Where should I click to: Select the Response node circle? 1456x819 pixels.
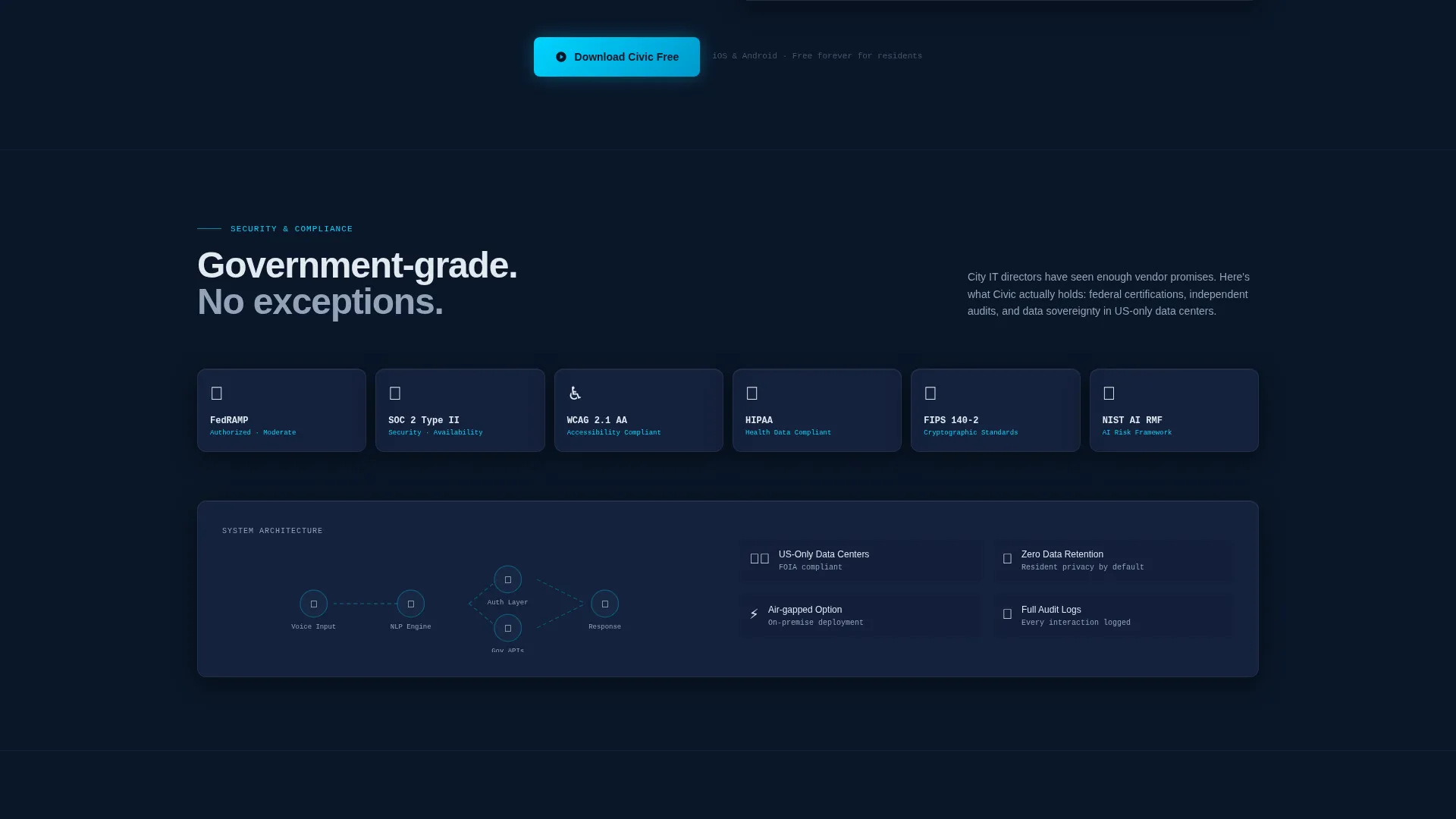(x=605, y=604)
